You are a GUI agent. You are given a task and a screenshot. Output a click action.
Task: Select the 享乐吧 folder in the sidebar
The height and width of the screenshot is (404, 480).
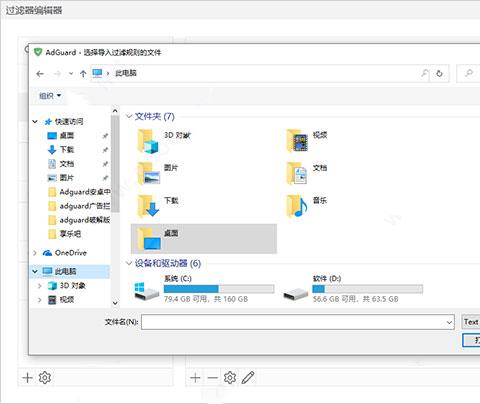[65, 234]
